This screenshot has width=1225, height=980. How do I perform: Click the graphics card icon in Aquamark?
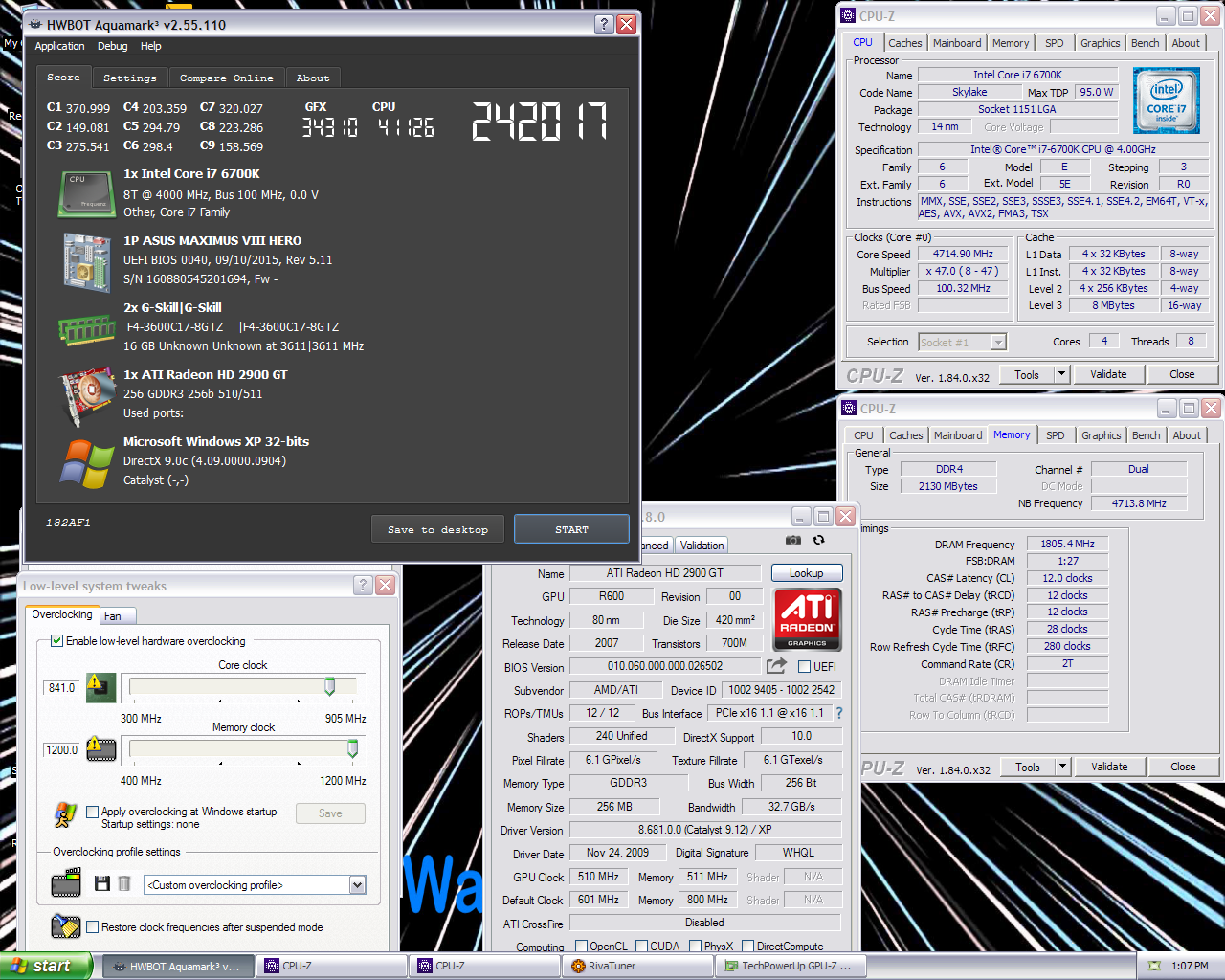[x=88, y=397]
